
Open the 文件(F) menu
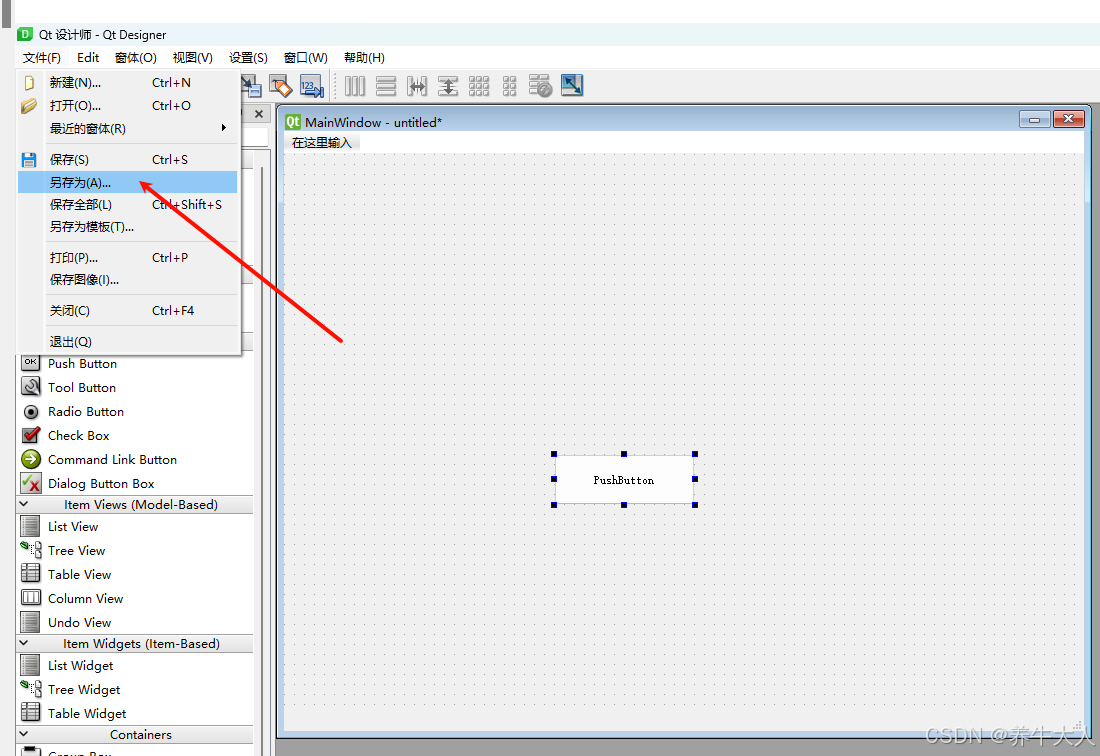(x=41, y=58)
